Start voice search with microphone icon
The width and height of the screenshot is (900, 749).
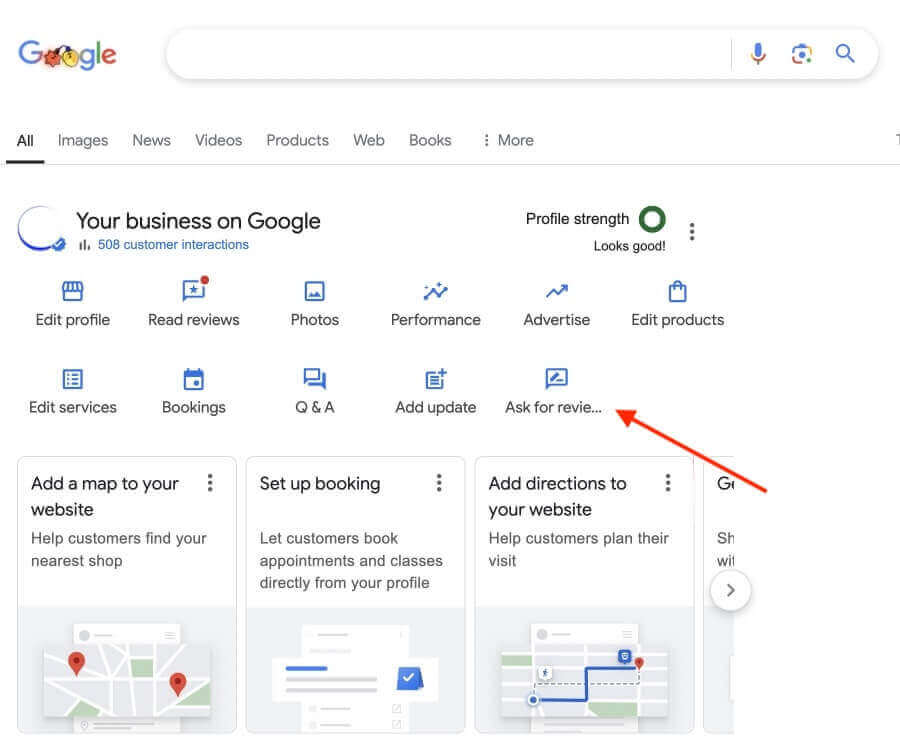[759, 53]
